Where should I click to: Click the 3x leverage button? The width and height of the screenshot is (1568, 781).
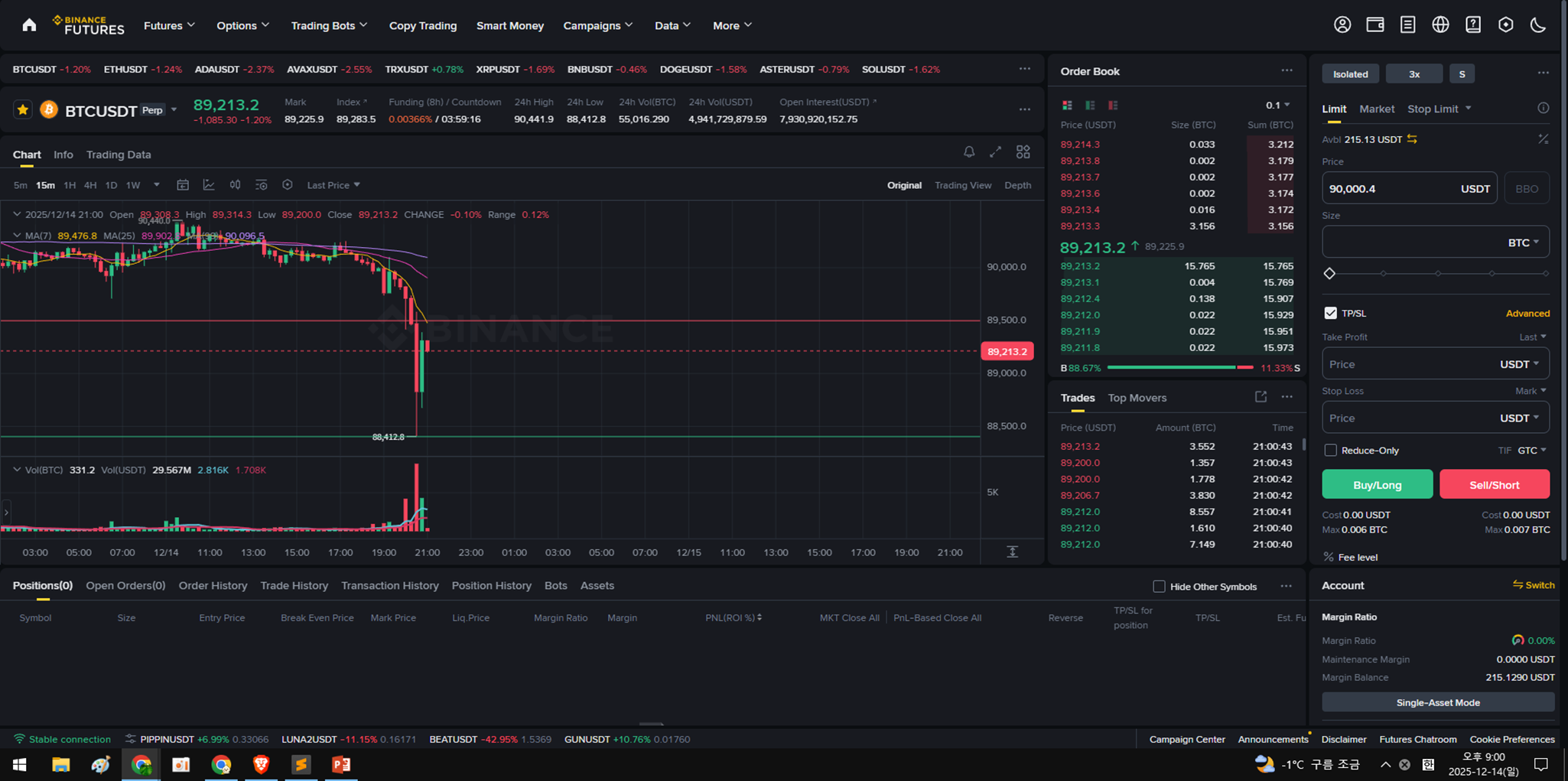1414,73
